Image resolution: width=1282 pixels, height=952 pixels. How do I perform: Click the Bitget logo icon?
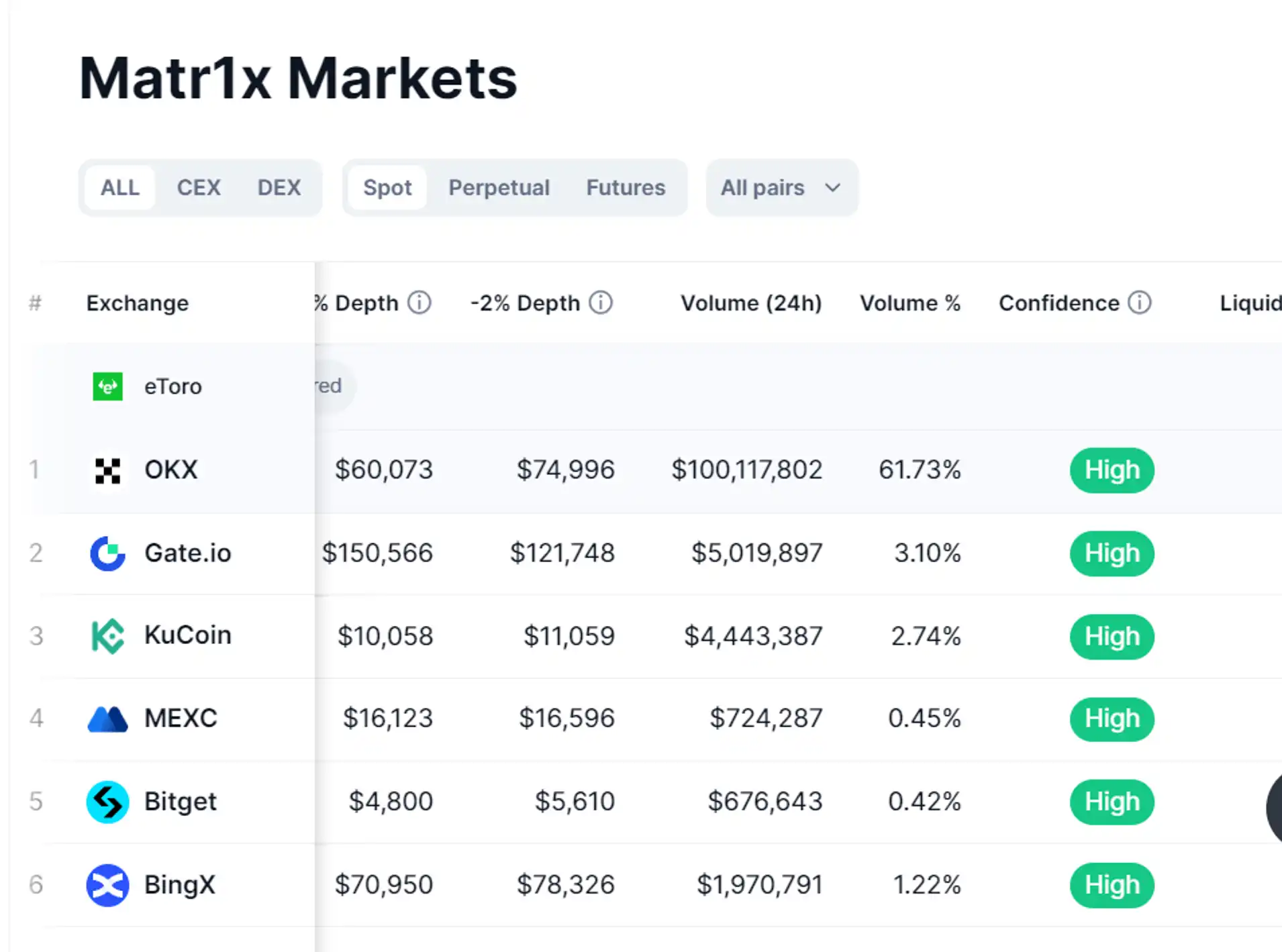pos(107,802)
